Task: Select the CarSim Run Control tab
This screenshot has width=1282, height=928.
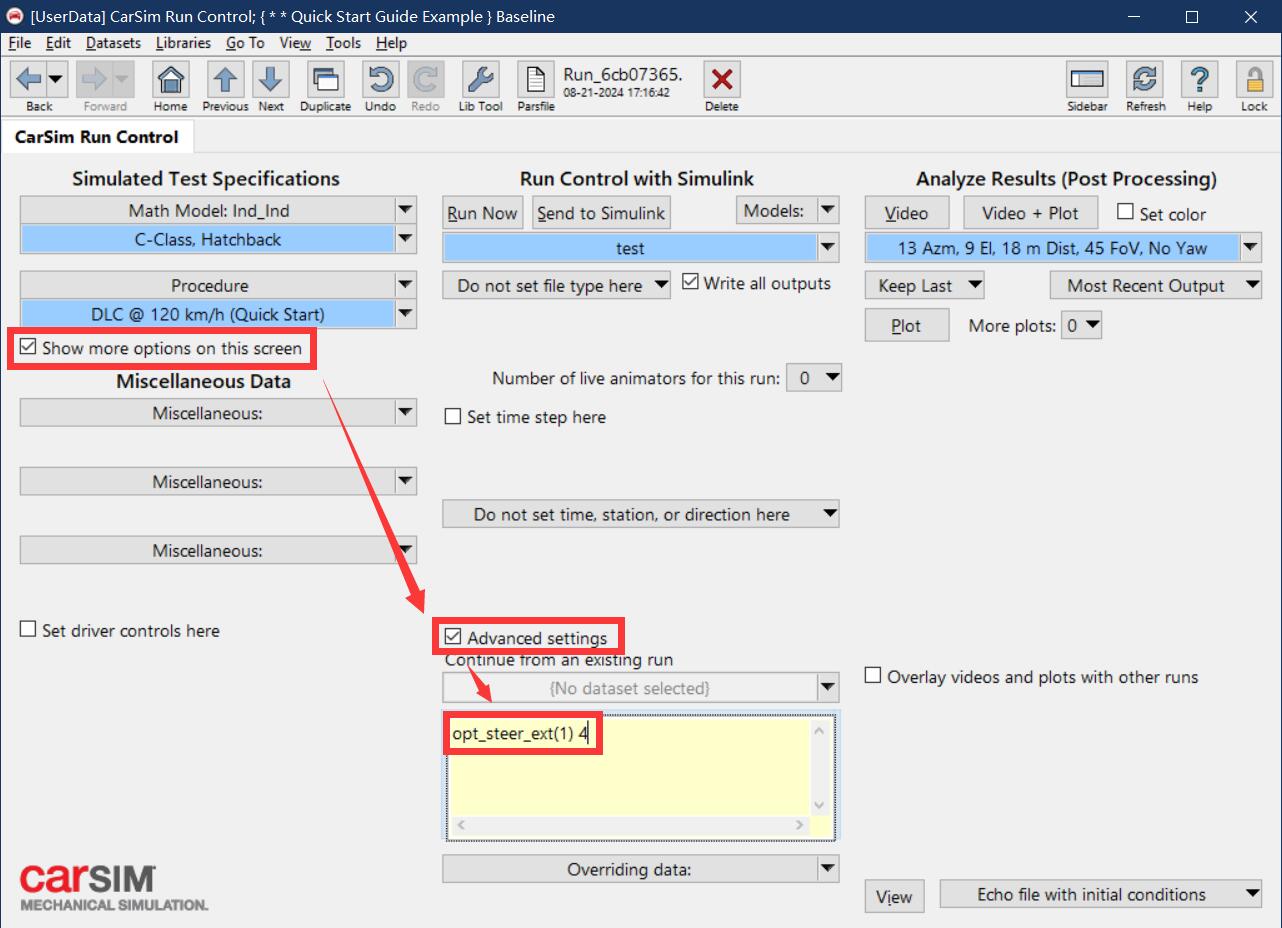Action: click(96, 137)
